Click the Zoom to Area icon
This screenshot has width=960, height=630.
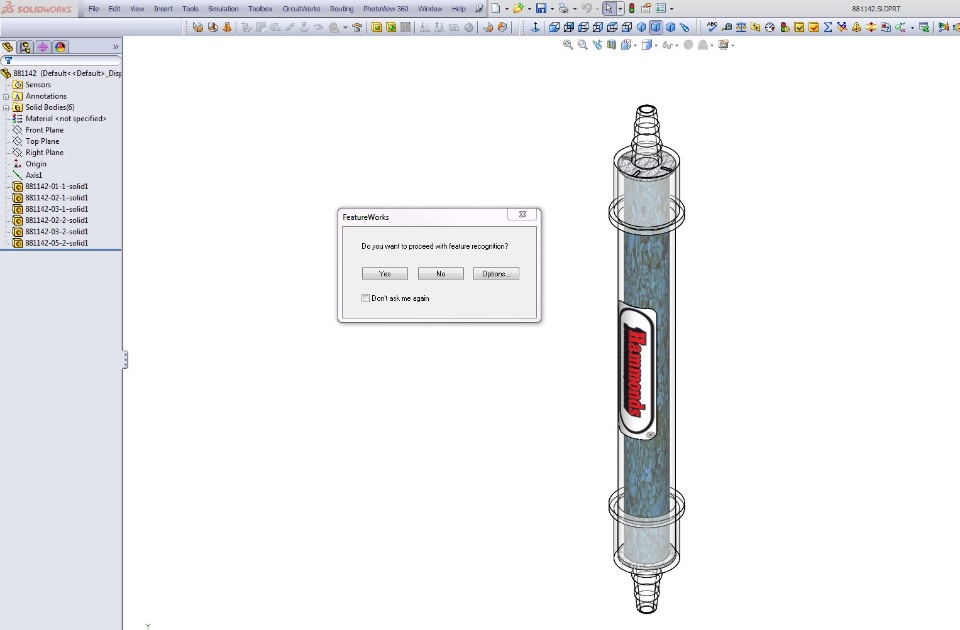(x=582, y=45)
